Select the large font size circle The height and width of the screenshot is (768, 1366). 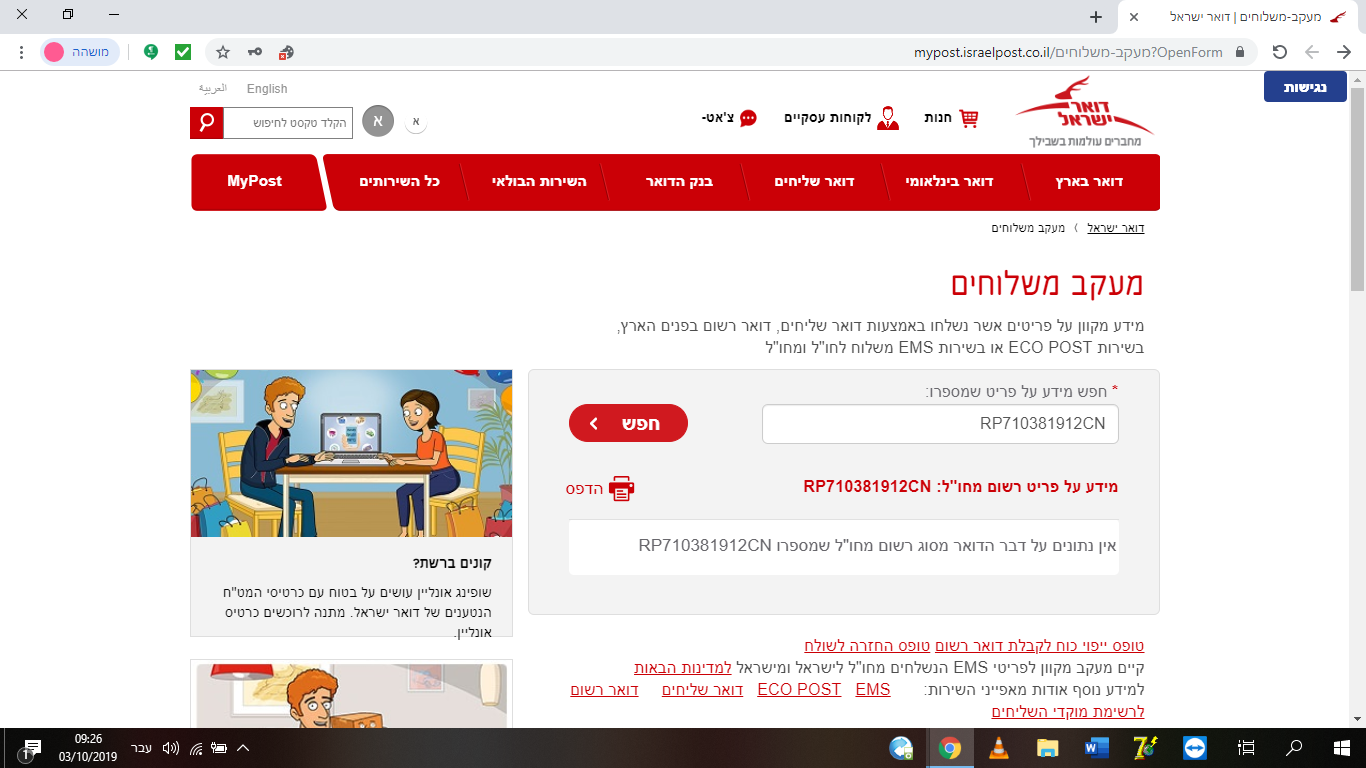[x=378, y=121]
